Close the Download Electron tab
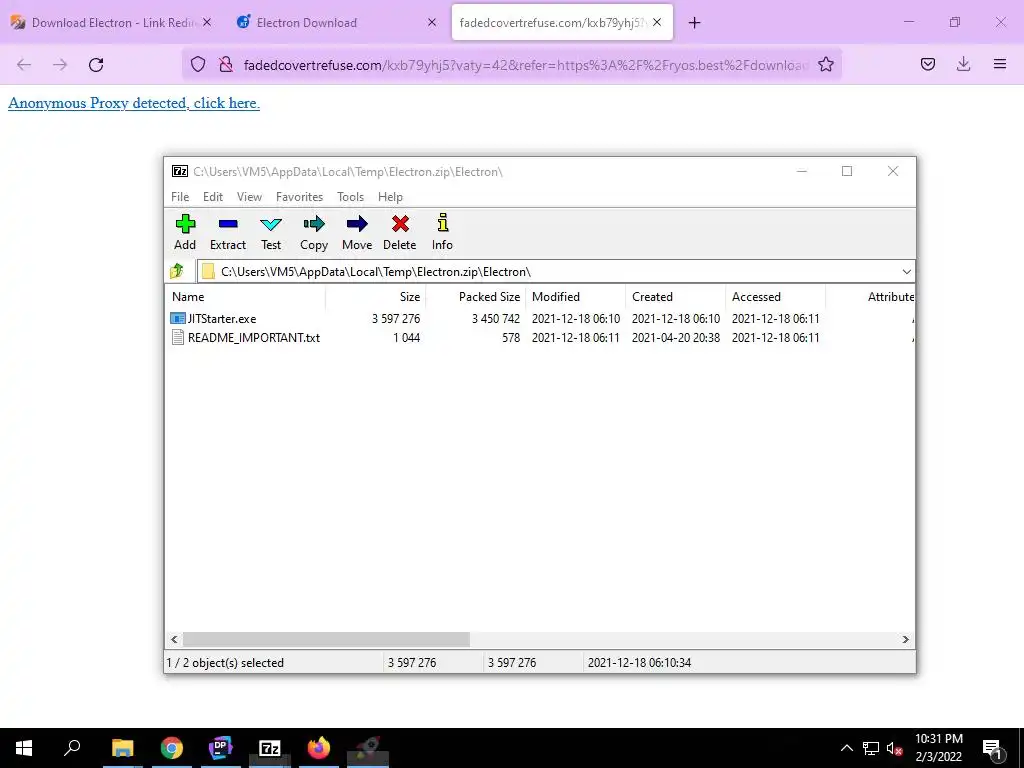The height and width of the screenshot is (768, 1024). (x=206, y=22)
